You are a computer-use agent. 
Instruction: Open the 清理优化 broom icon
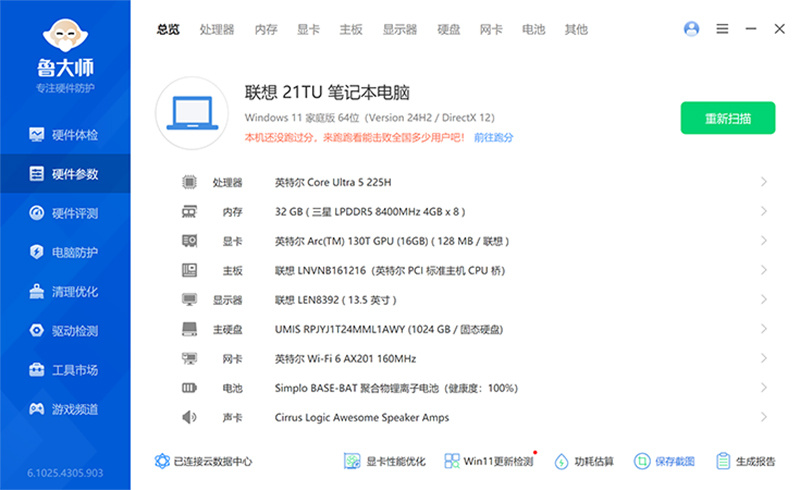point(36,291)
